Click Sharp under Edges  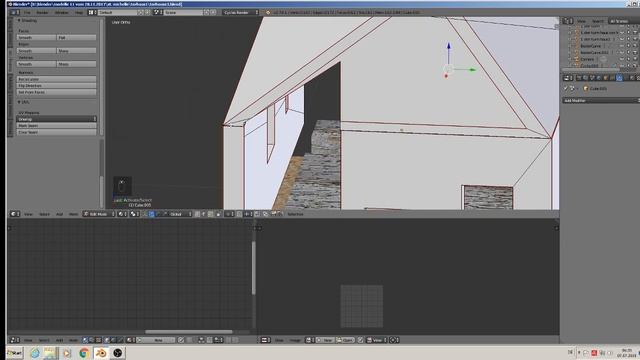click(x=76, y=51)
